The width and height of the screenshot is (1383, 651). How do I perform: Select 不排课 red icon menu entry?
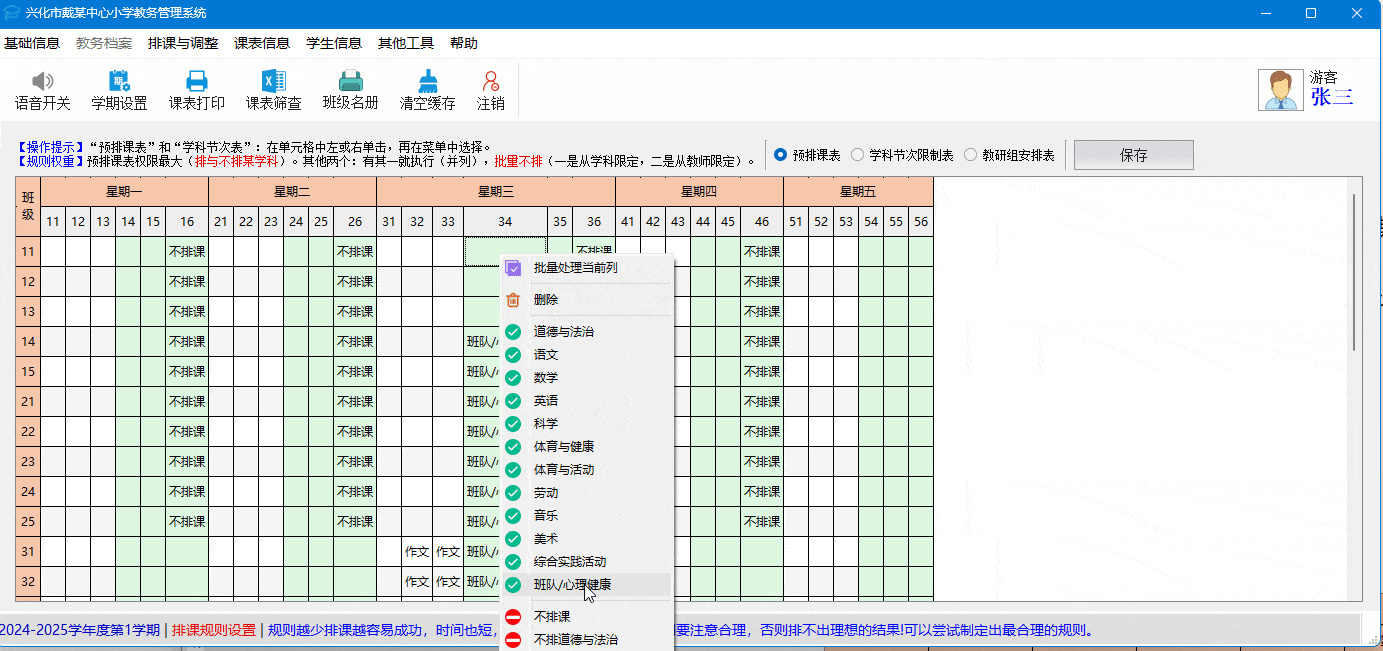(x=552, y=617)
